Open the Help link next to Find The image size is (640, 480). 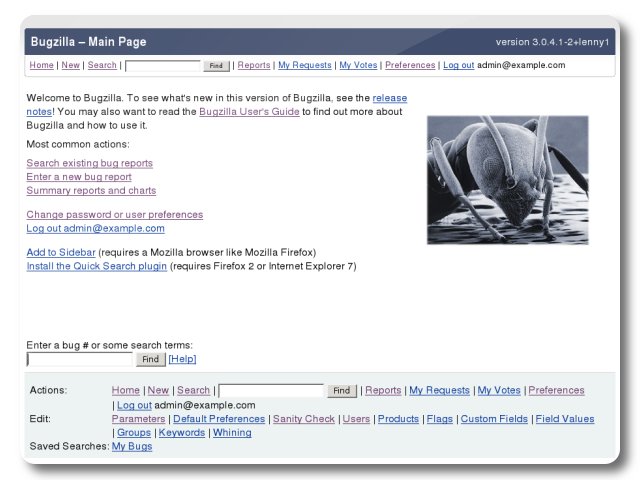[x=182, y=359]
